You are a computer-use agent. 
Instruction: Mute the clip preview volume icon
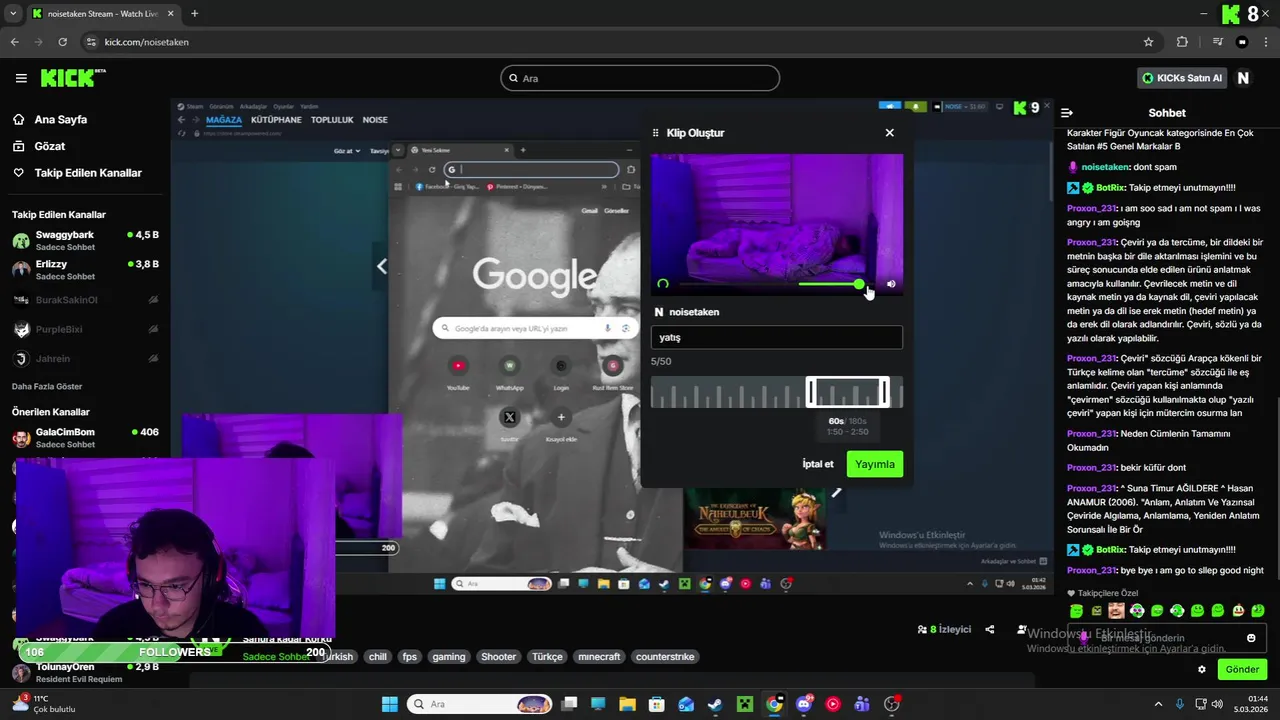[891, 284]
